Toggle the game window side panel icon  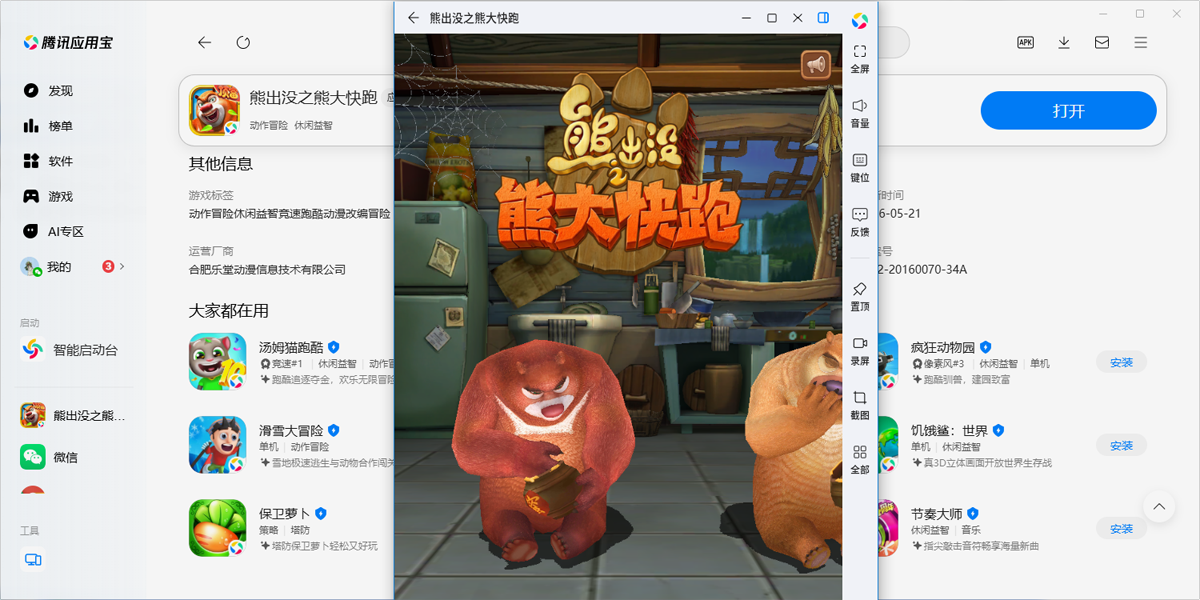824,18
